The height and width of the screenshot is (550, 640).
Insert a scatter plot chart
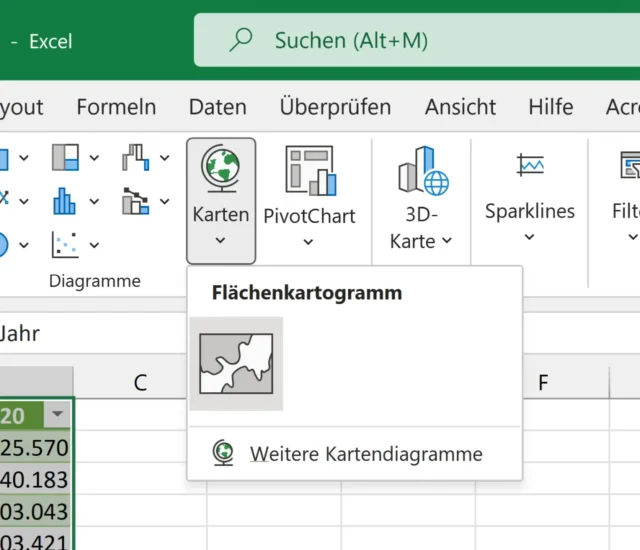[x=65, y=244]
